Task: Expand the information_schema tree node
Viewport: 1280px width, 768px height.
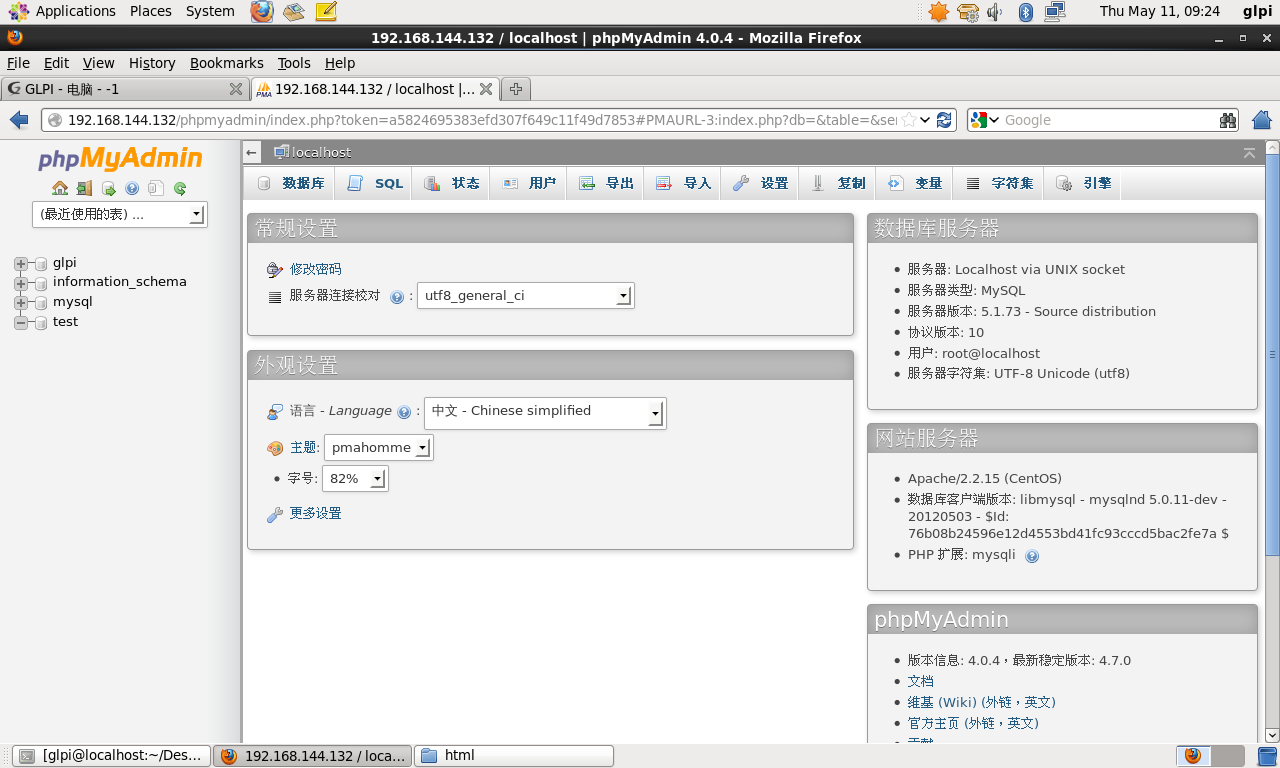Action: click(21, 283)
